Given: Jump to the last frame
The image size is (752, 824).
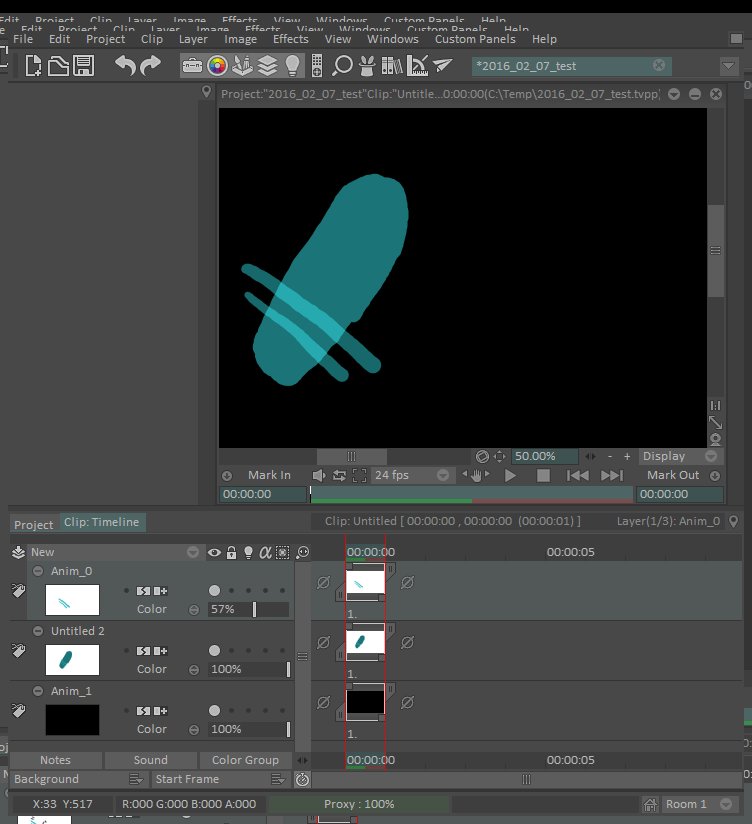Looking at the screenshot, I should 612,476.
